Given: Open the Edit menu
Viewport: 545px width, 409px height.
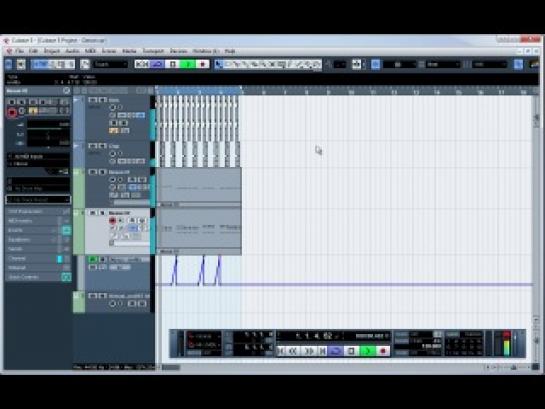Looking at the screenshot, I should click(x=33, y=51).
